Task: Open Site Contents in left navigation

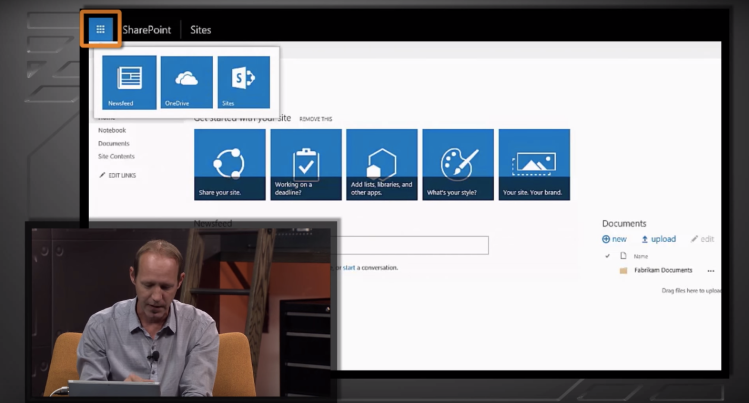Action: point(116,156)
